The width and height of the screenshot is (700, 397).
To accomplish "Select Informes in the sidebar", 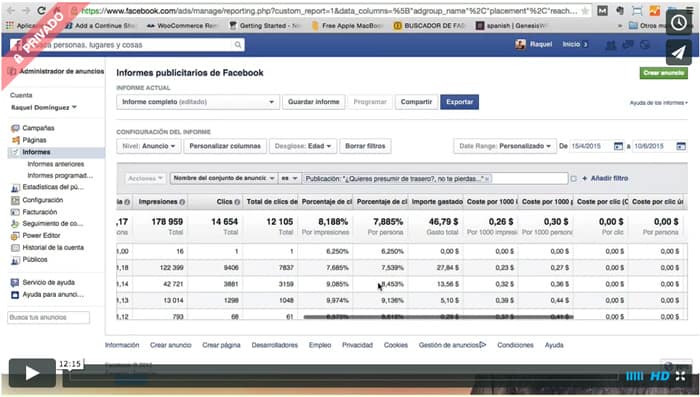I will coord(36,152).
